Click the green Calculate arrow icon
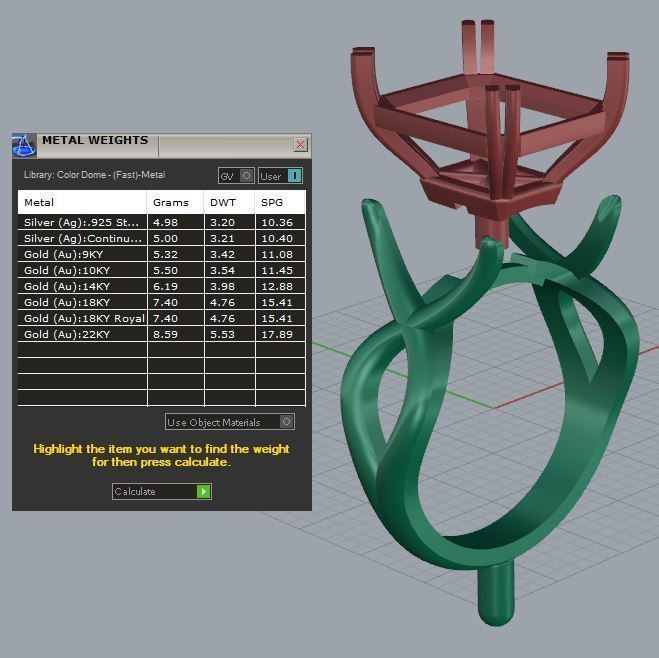This screenshot has width=659, height=658. coord(204,491)
